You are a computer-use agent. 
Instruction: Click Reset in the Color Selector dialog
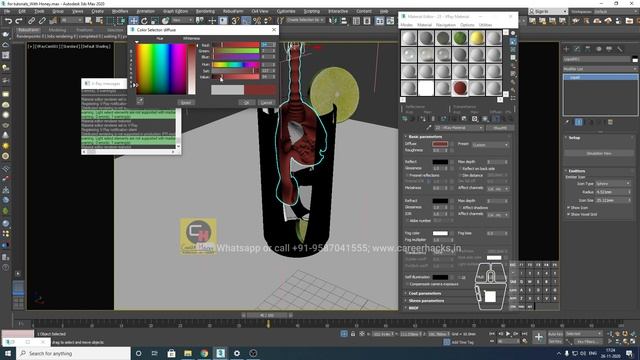tap(186, 102)
